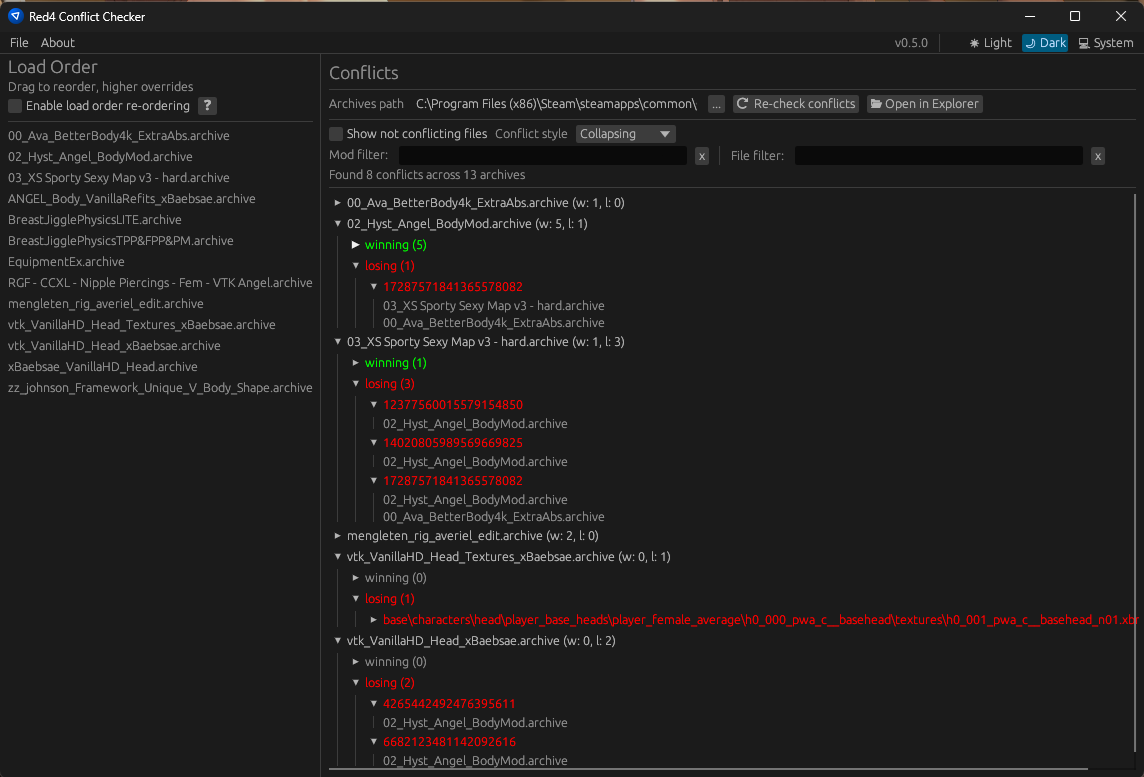This screenshot has height=777, width=1144.
Task: Select EquipmentEx.archive in load order
Action: pos(66,262)
